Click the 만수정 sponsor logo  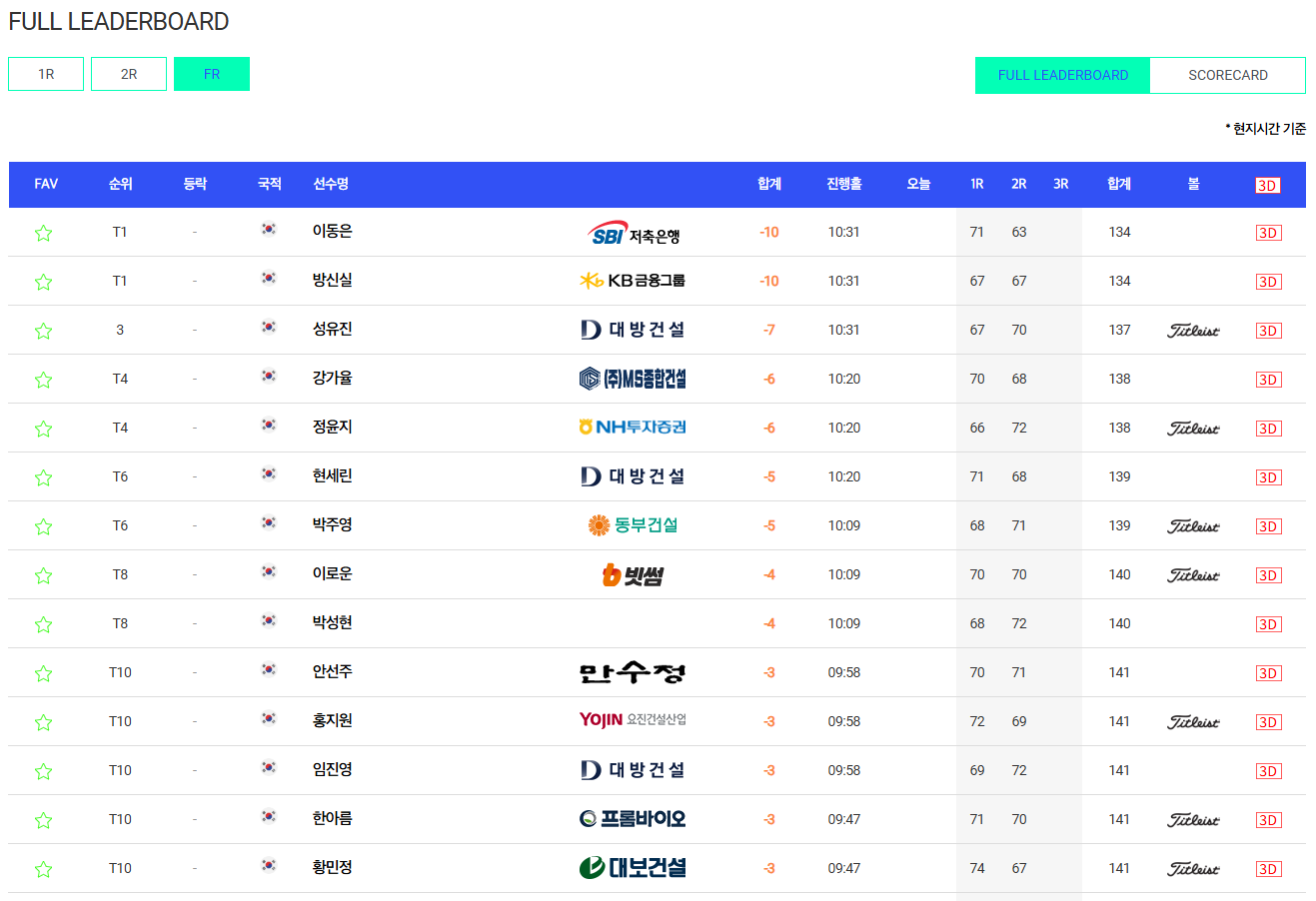pyautogui.click(x=633, y=672)
